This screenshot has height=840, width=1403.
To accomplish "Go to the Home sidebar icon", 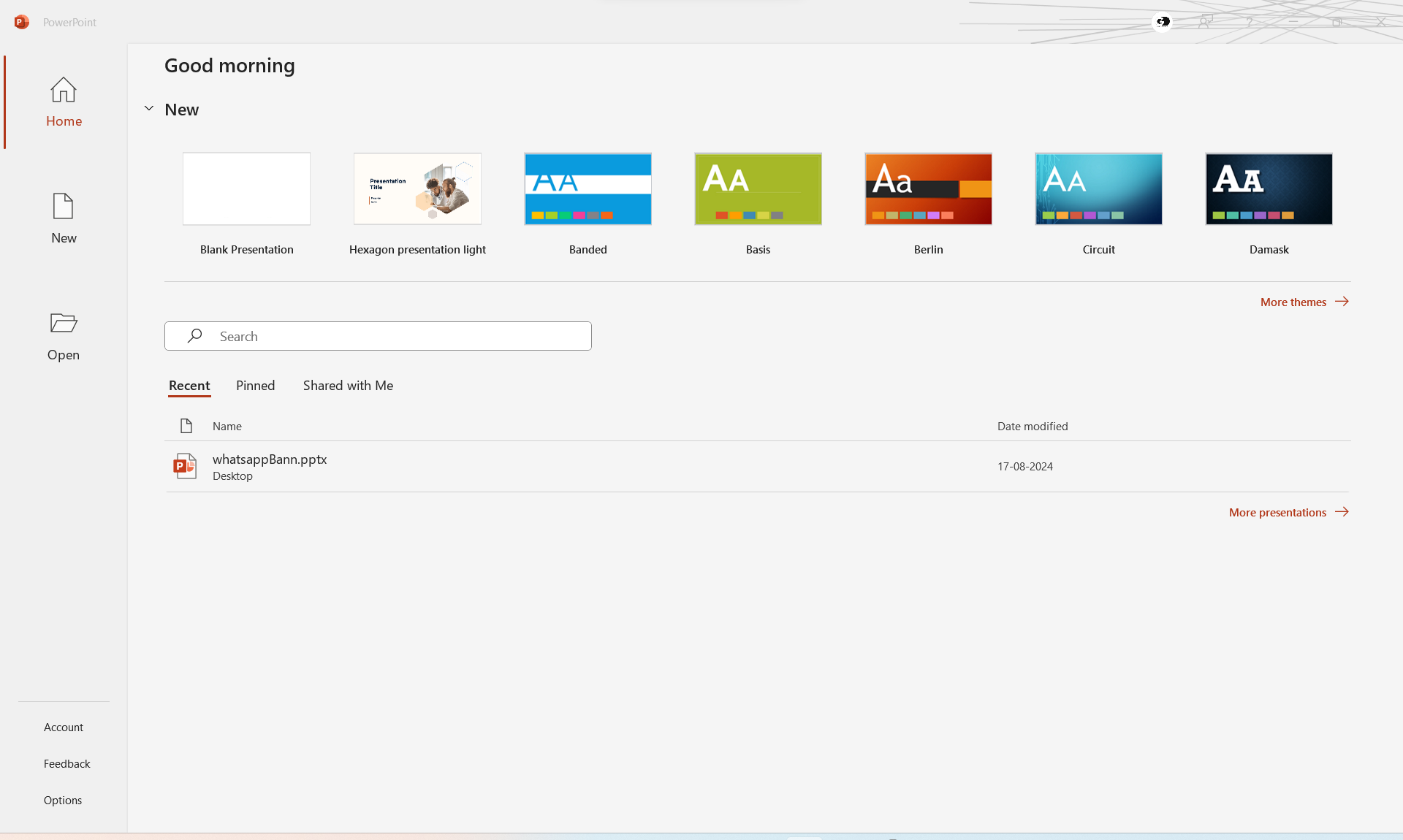I will (64, 91).
